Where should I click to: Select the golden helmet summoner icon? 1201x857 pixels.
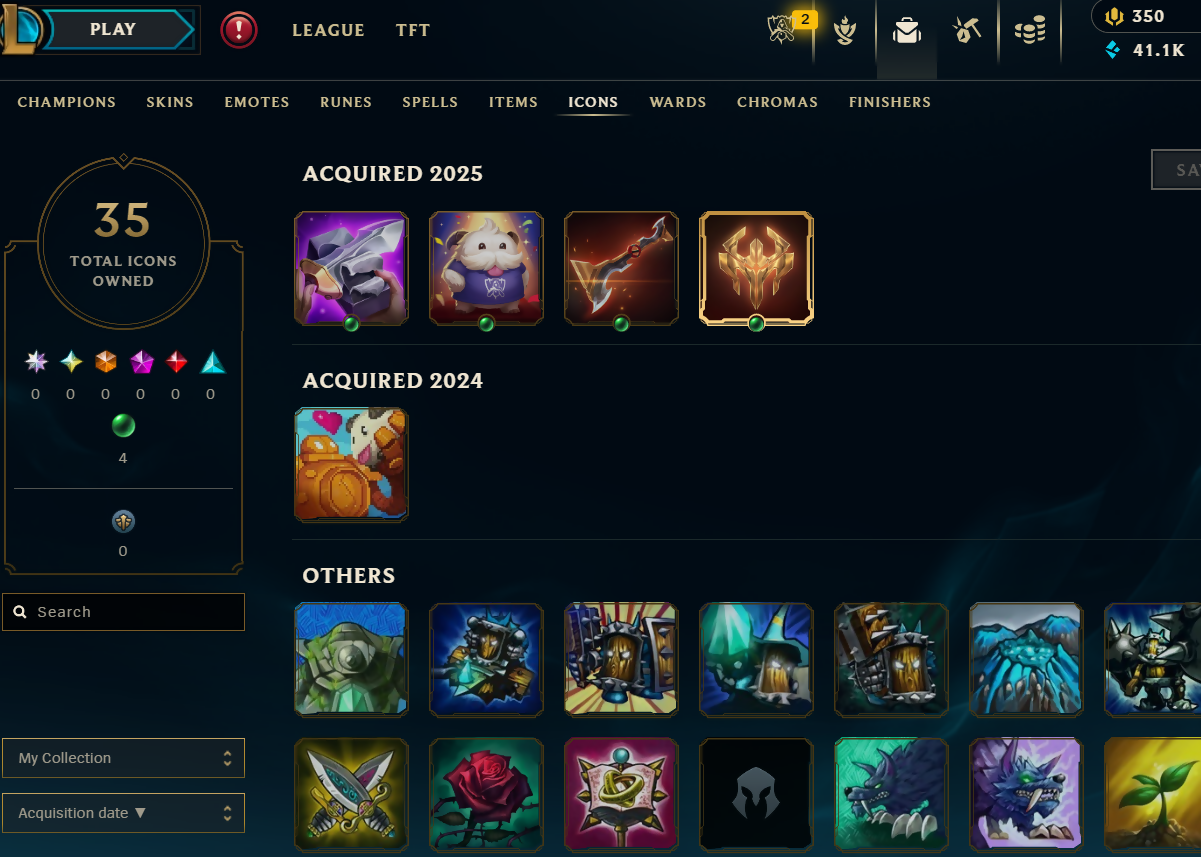pyautogui.click(x=756, y=268)
